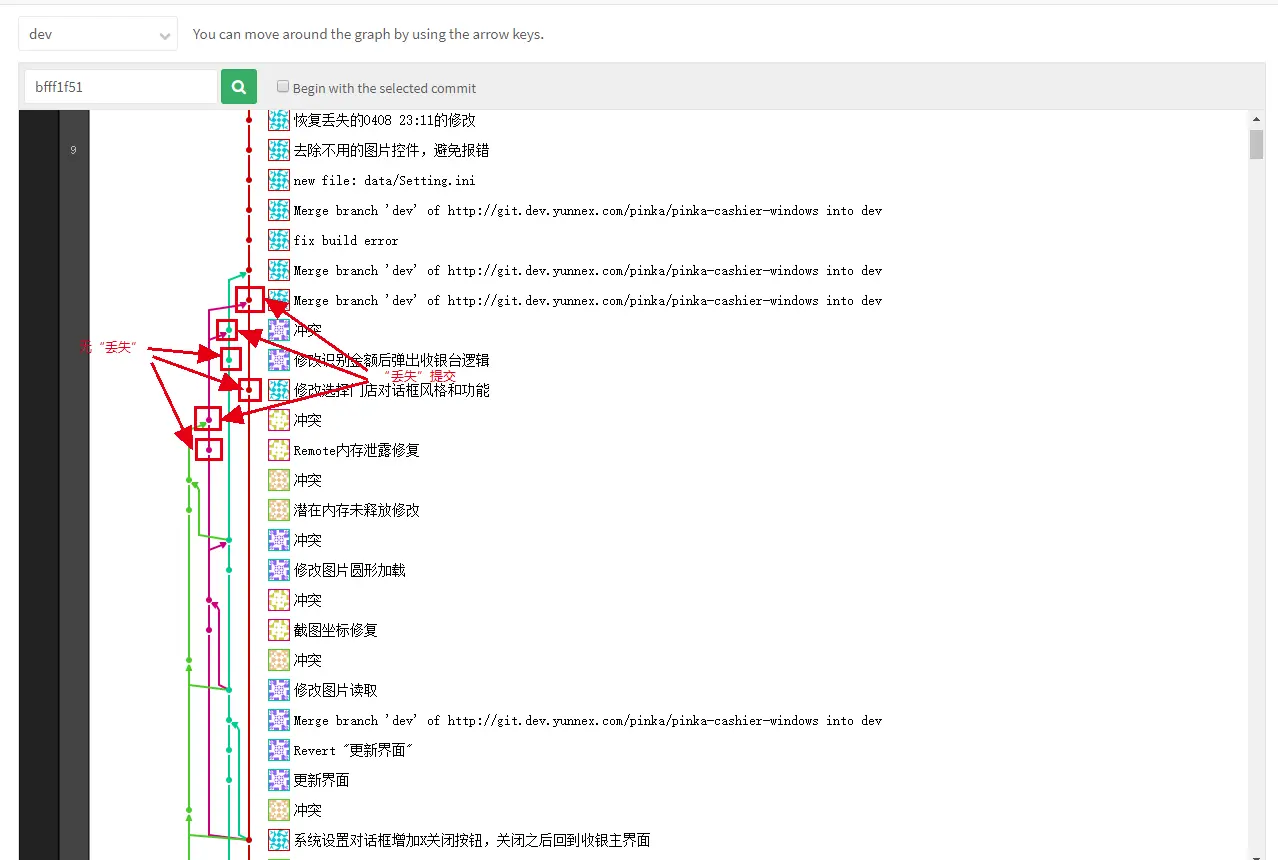The width and height of the screenshot is (1278, 860).
Task: Open the "Merge branch 'dev'" commit message link
Action: (x=586, y=210)
